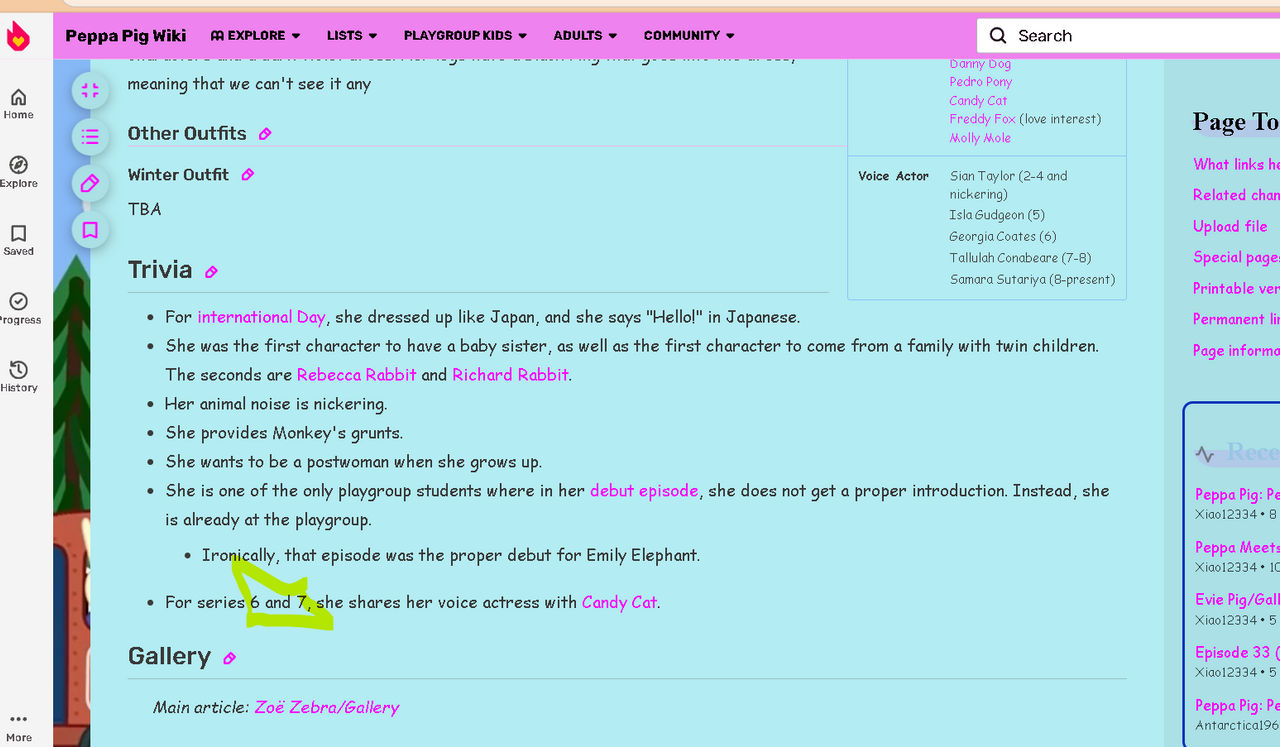Open Molly Mole in the infobox
The image size is (1280, 747).
click(980, 138)
